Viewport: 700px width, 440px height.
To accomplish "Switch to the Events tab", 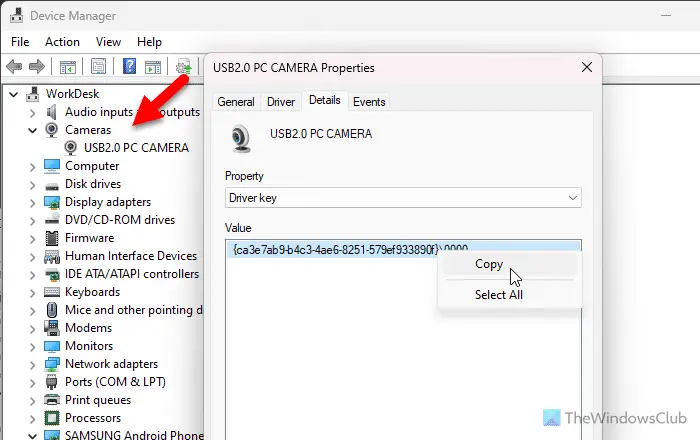I will pos(369,102).
